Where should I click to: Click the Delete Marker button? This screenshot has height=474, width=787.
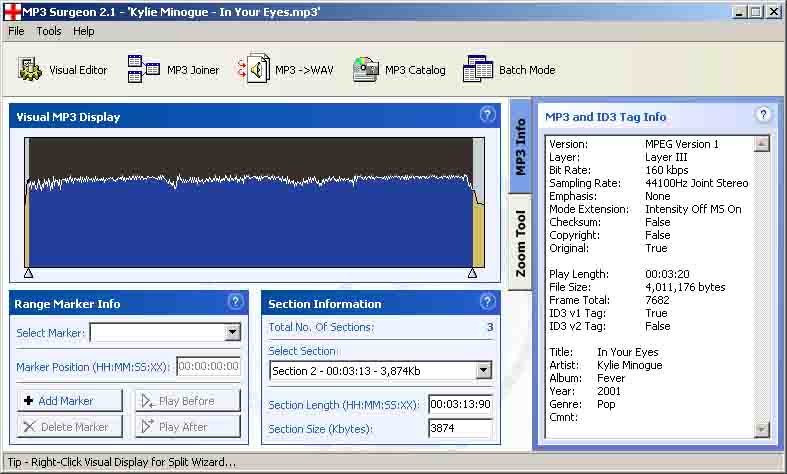tap(70, 427)
